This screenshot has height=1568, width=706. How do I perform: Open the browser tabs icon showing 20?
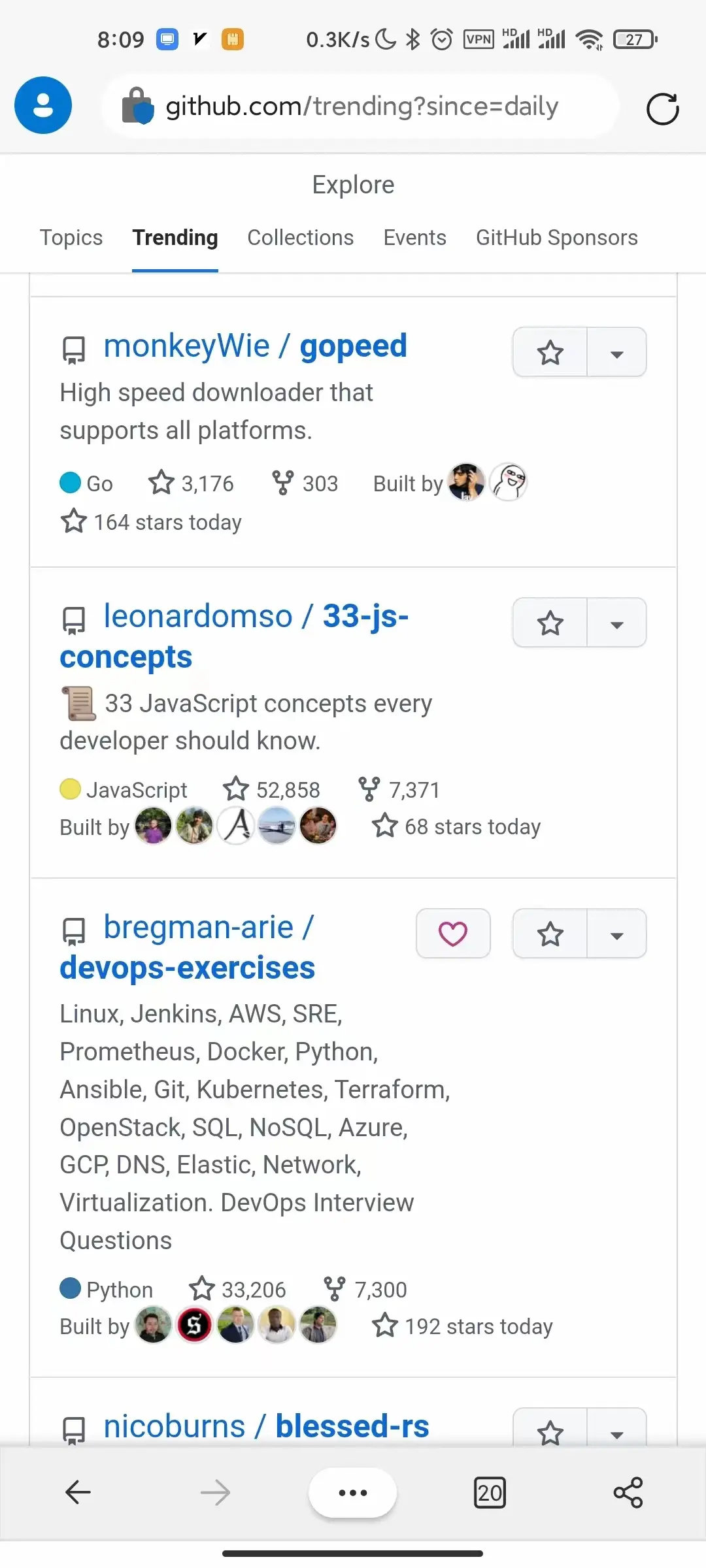[x=489, y=1492]
